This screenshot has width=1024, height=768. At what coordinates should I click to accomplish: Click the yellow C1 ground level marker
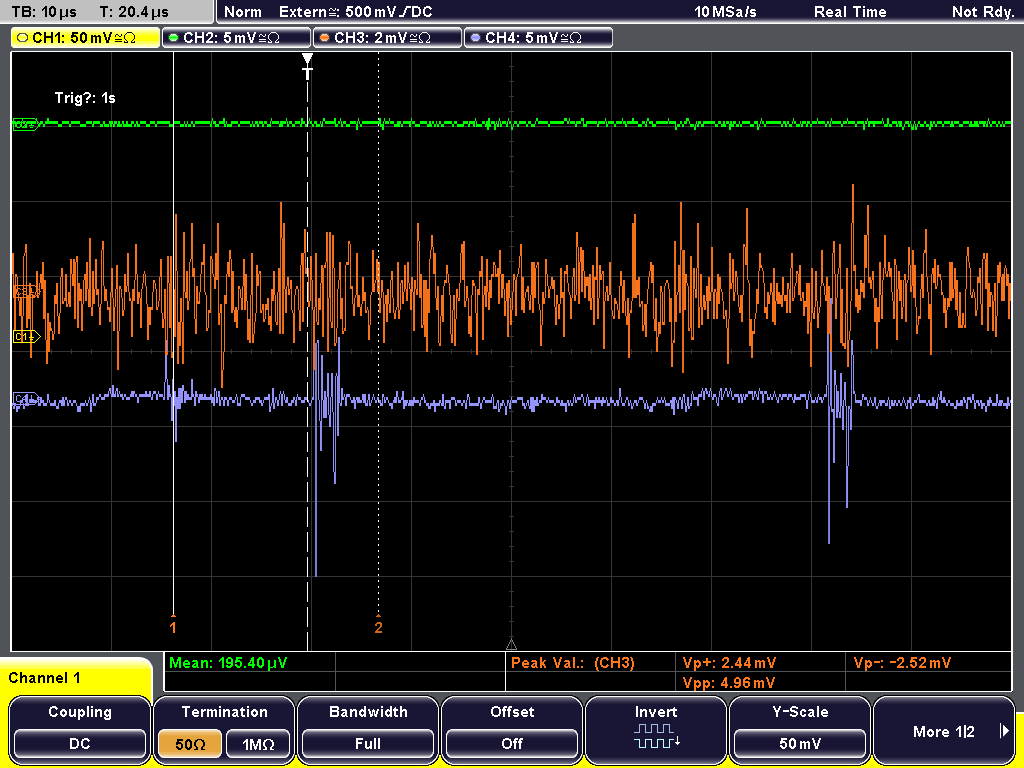27,337
